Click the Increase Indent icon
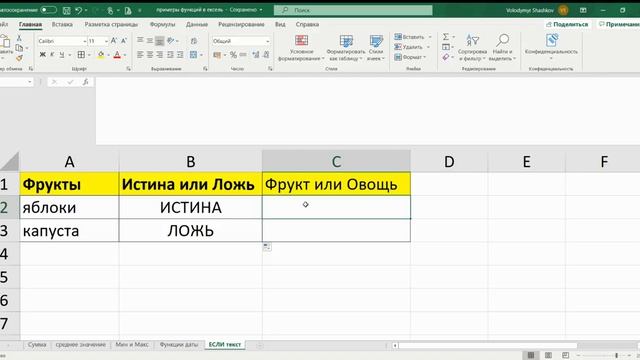The image size is (640, 360). coord(180,55)
